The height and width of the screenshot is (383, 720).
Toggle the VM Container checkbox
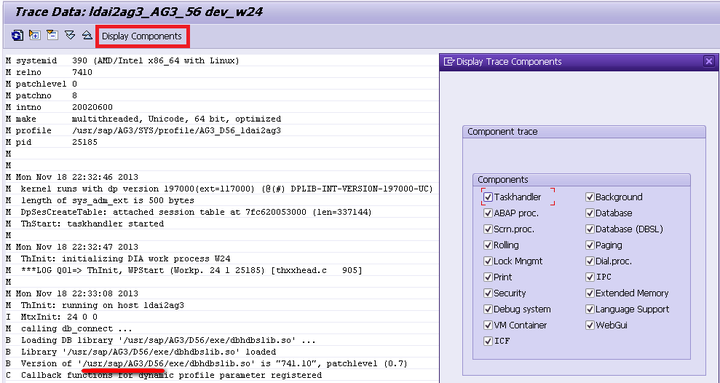488,325
